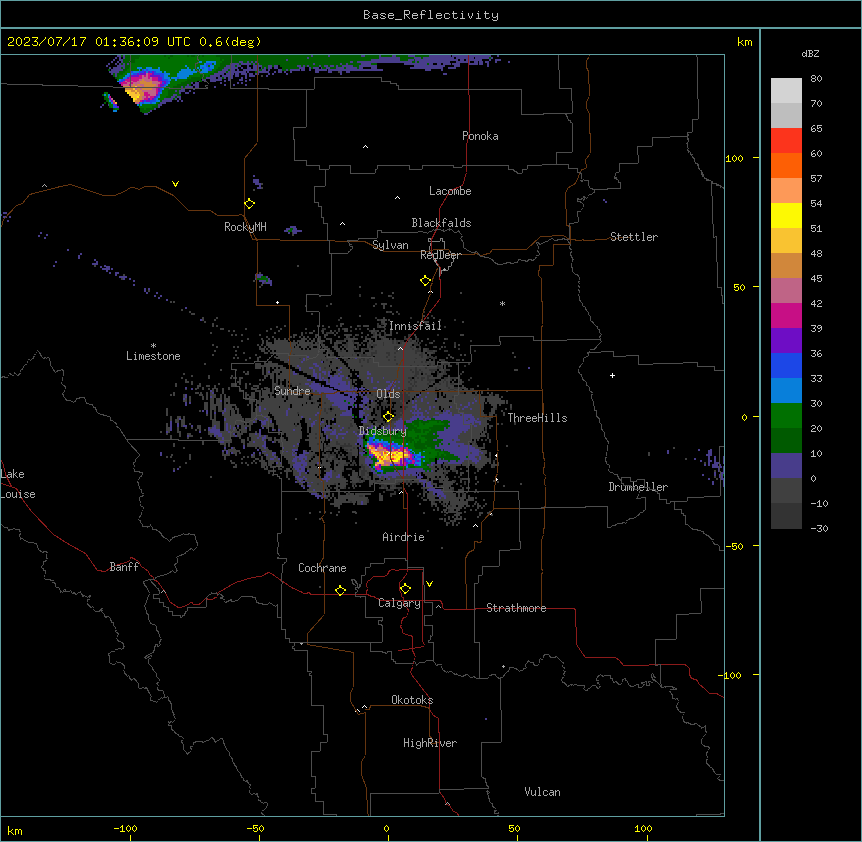
Task: Click the Banff label
Action: [x=124, y=567]
